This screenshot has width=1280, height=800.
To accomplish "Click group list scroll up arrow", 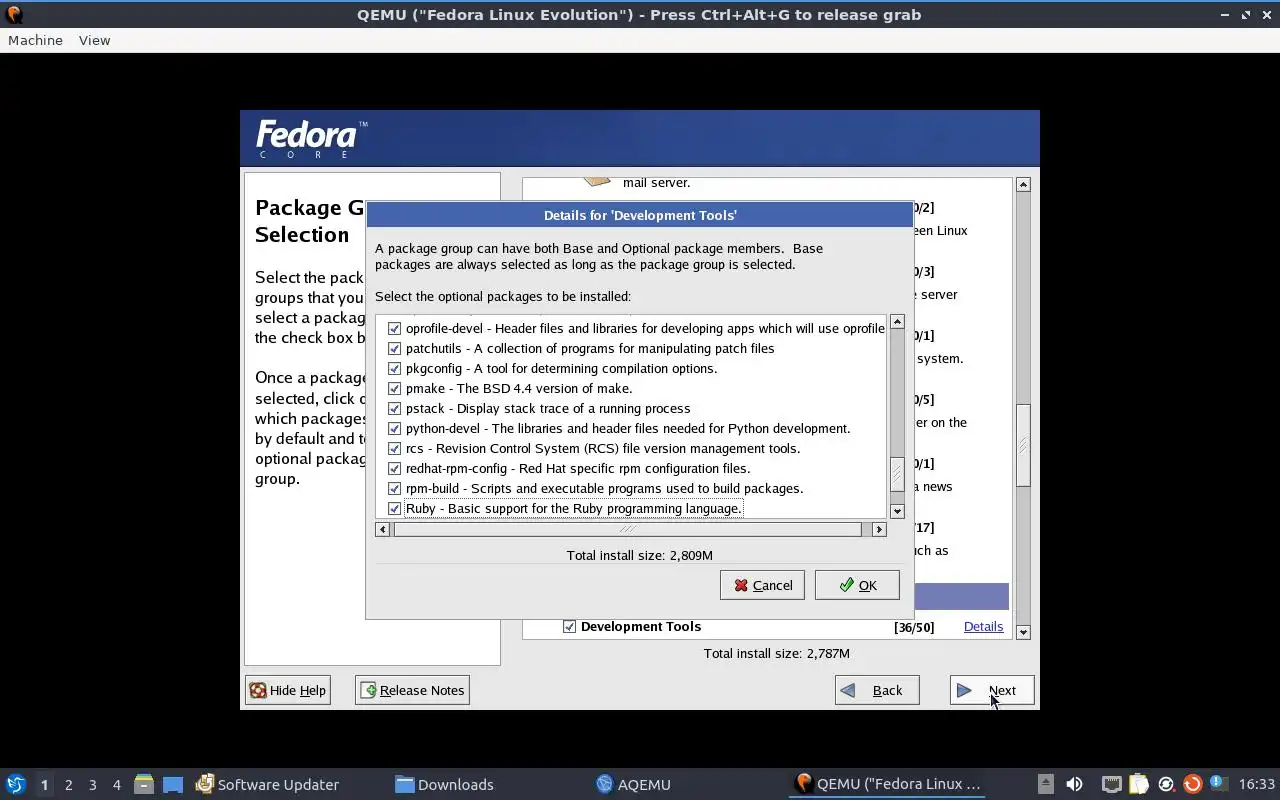I will coord(1023,184).
